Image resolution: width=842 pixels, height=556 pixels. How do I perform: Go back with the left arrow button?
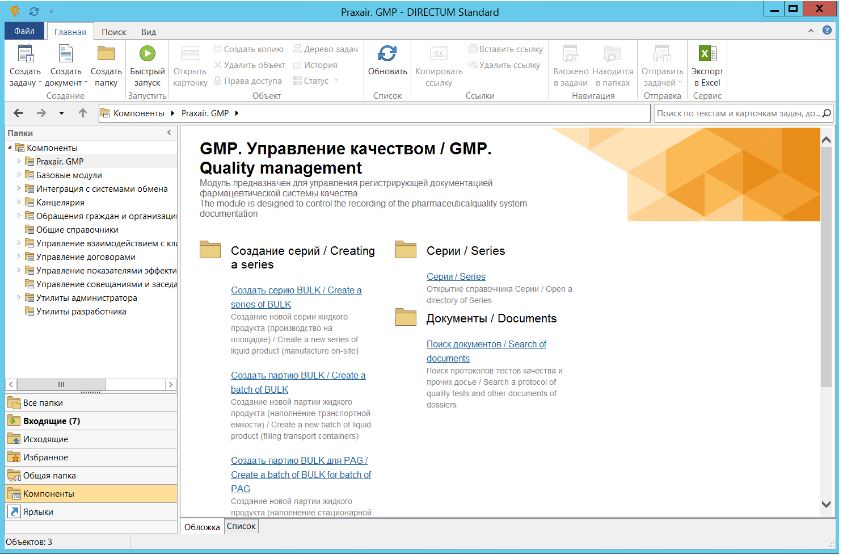[19, 113]
